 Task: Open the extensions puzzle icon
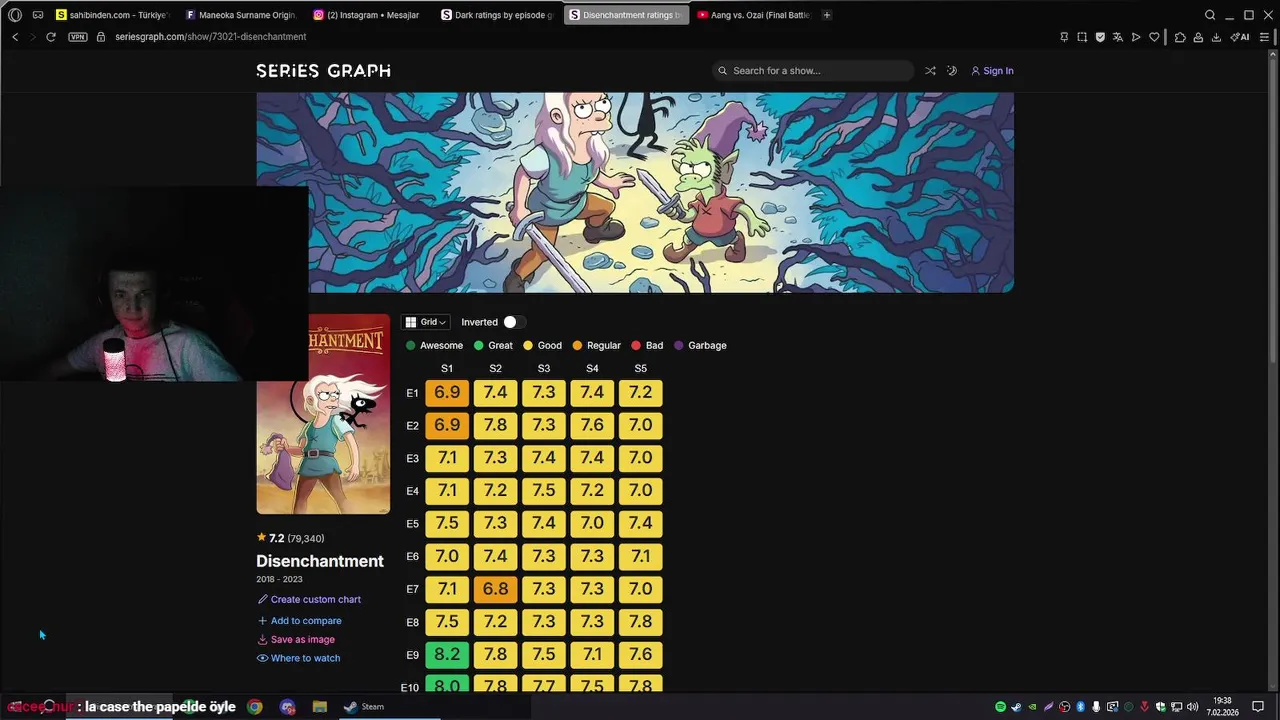[1180, 37]
